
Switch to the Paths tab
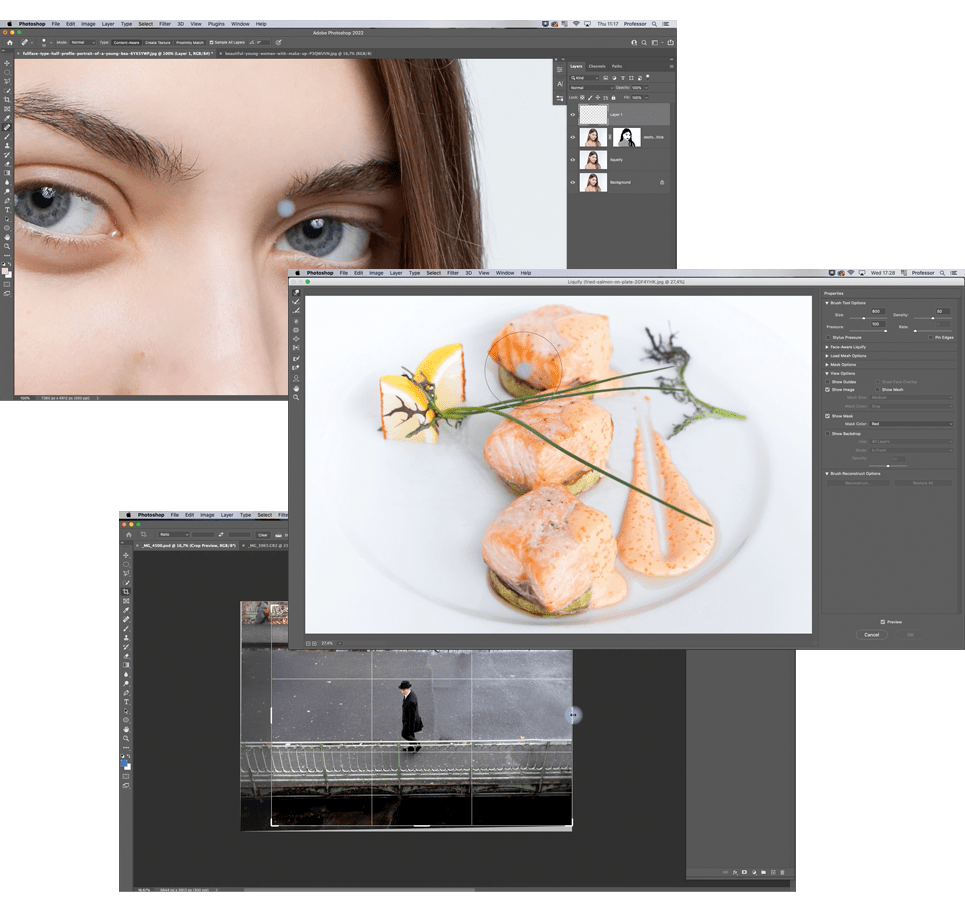click(x=617, y=66)
